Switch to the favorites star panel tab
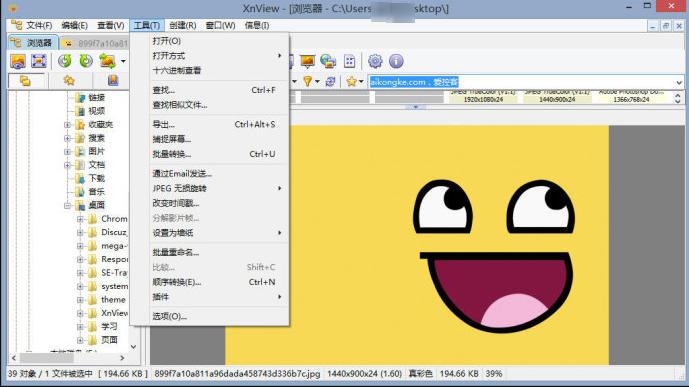The width and height of the screenshot is (689, 387). [x=69, y=80]
